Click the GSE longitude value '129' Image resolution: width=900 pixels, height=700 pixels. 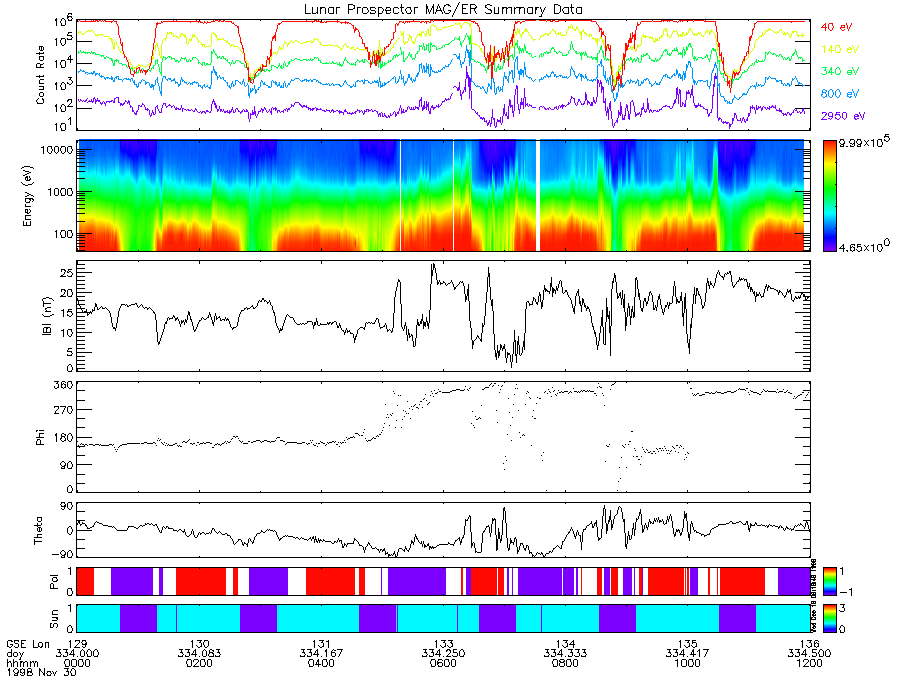click(x=77, y=644)
